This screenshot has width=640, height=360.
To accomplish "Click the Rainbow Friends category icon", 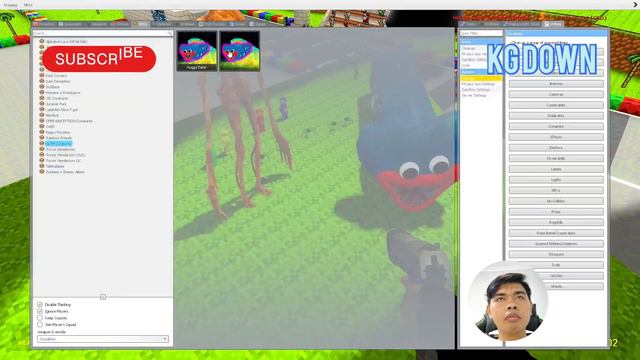I will [x=42, y=138].
